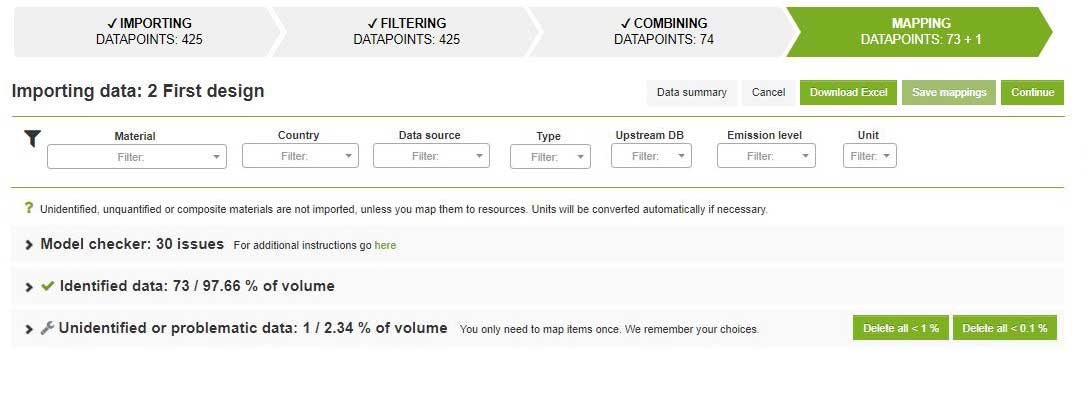Click the green question mark help icon
Screen dimensions: 1089x407
28,208
